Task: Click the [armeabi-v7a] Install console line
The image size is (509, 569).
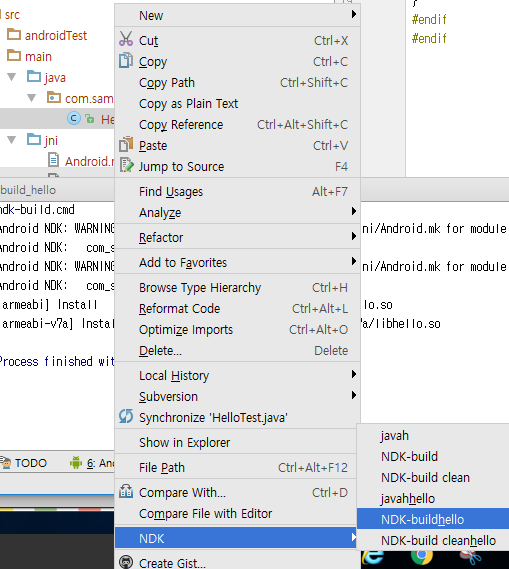Action: coord(58,323)
